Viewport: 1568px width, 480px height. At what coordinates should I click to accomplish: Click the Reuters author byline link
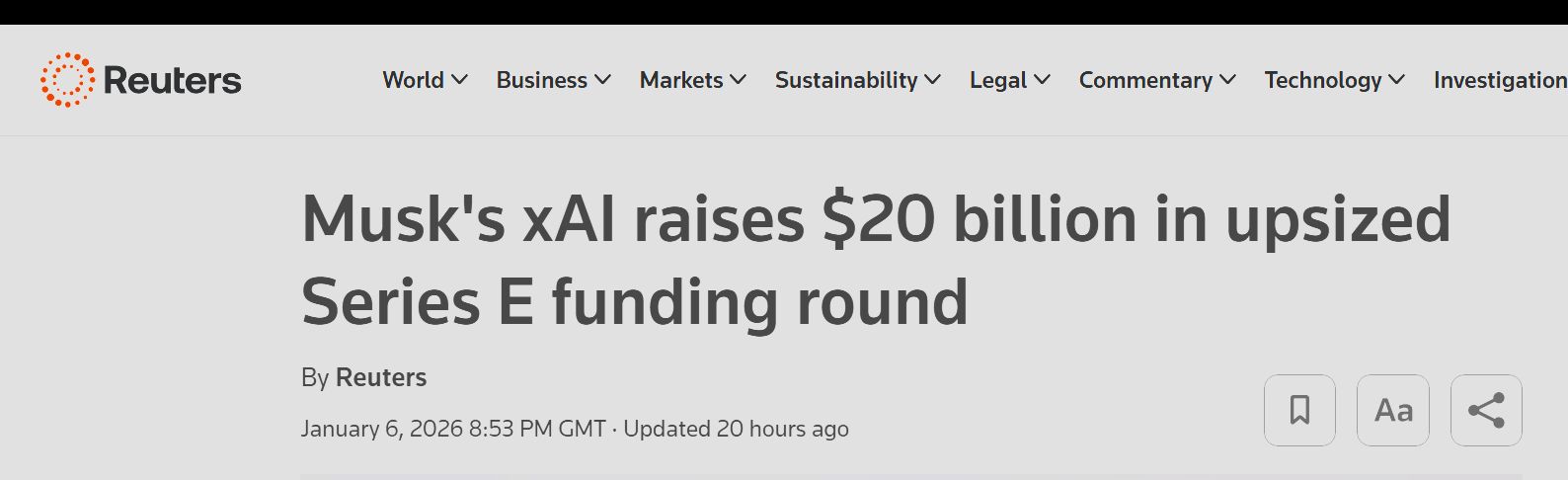click(x=381, y=377)
